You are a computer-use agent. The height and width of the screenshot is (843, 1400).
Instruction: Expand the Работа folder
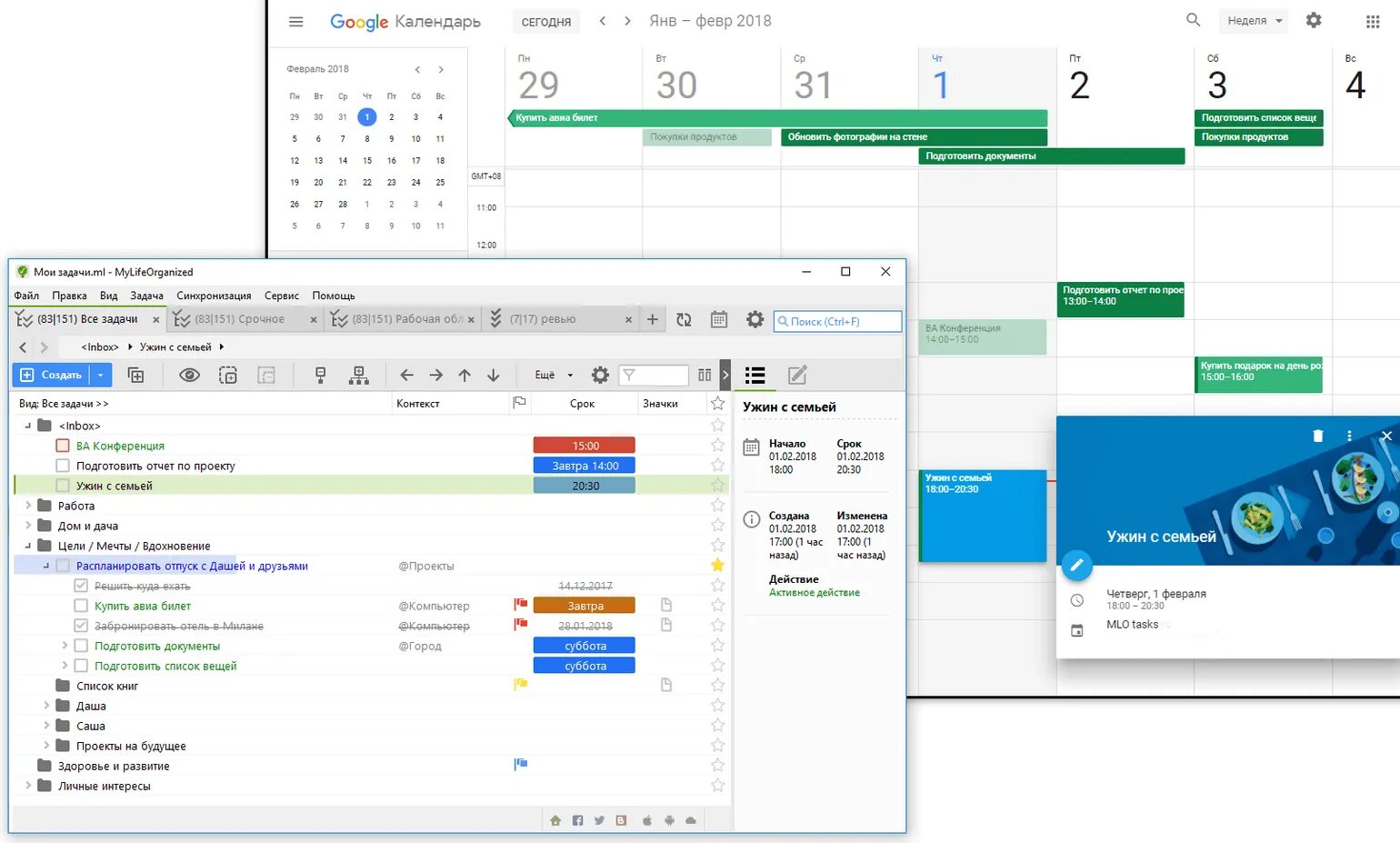coord(28,506)
